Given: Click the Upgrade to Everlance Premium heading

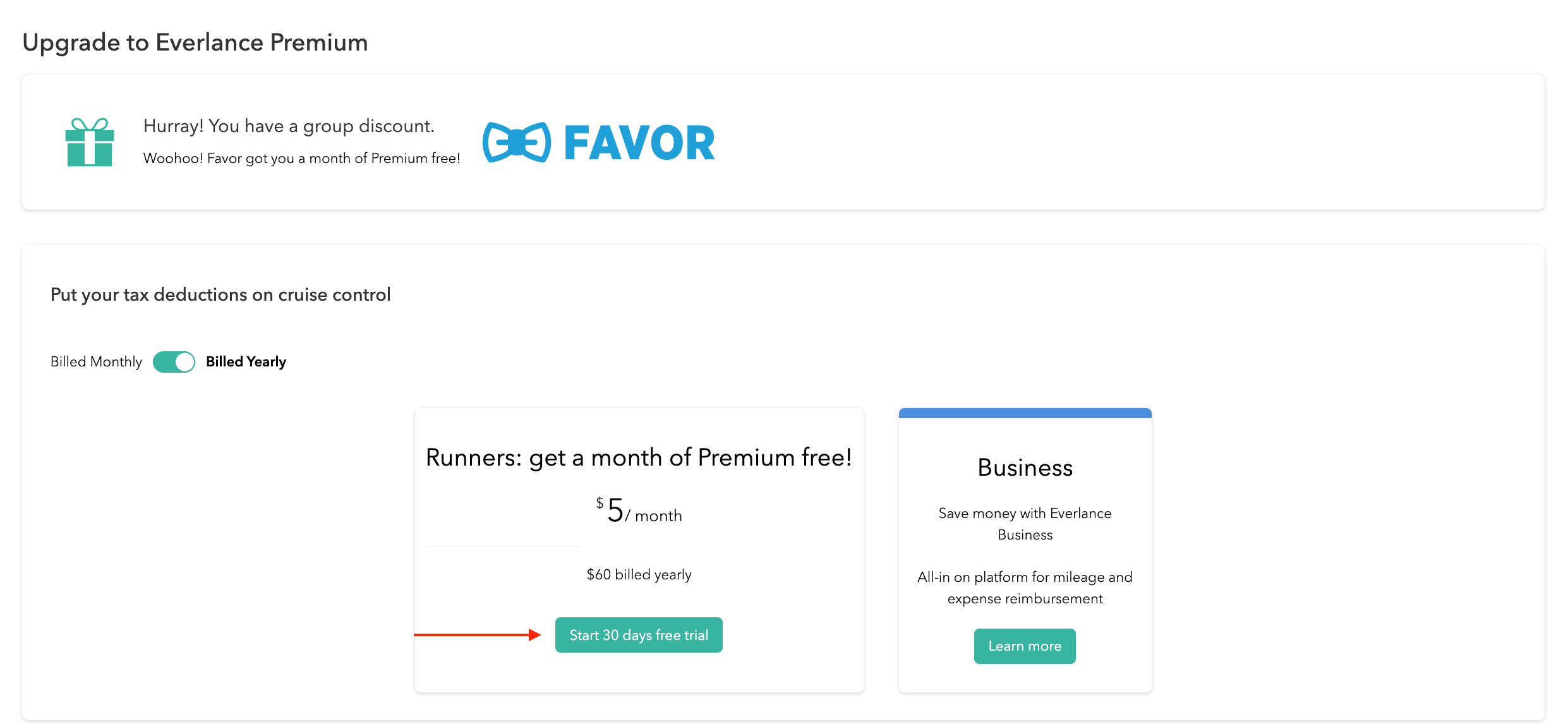Looking at the screenshot, I should 195,42.
